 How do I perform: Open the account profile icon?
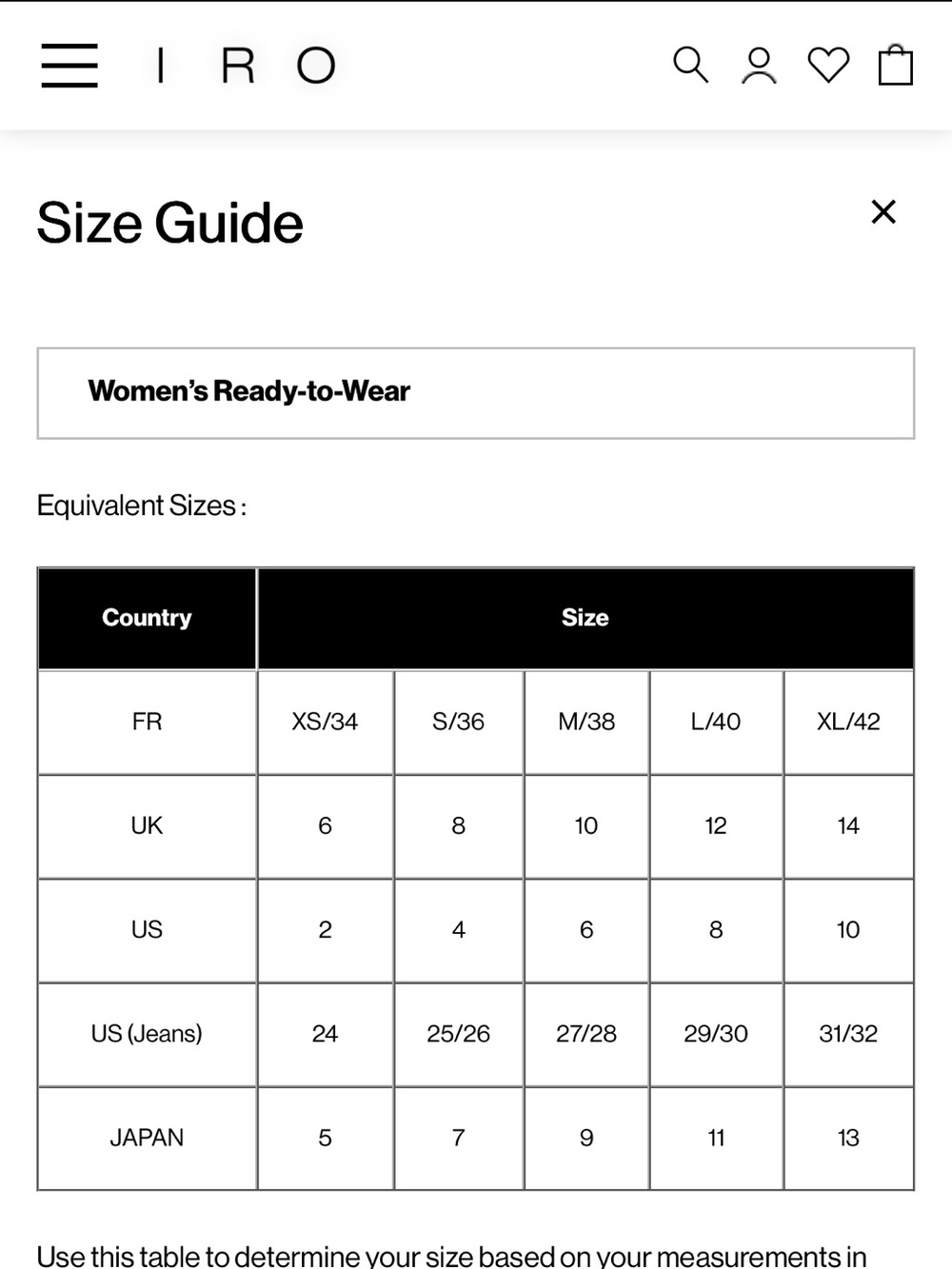[x=759, y=65]
